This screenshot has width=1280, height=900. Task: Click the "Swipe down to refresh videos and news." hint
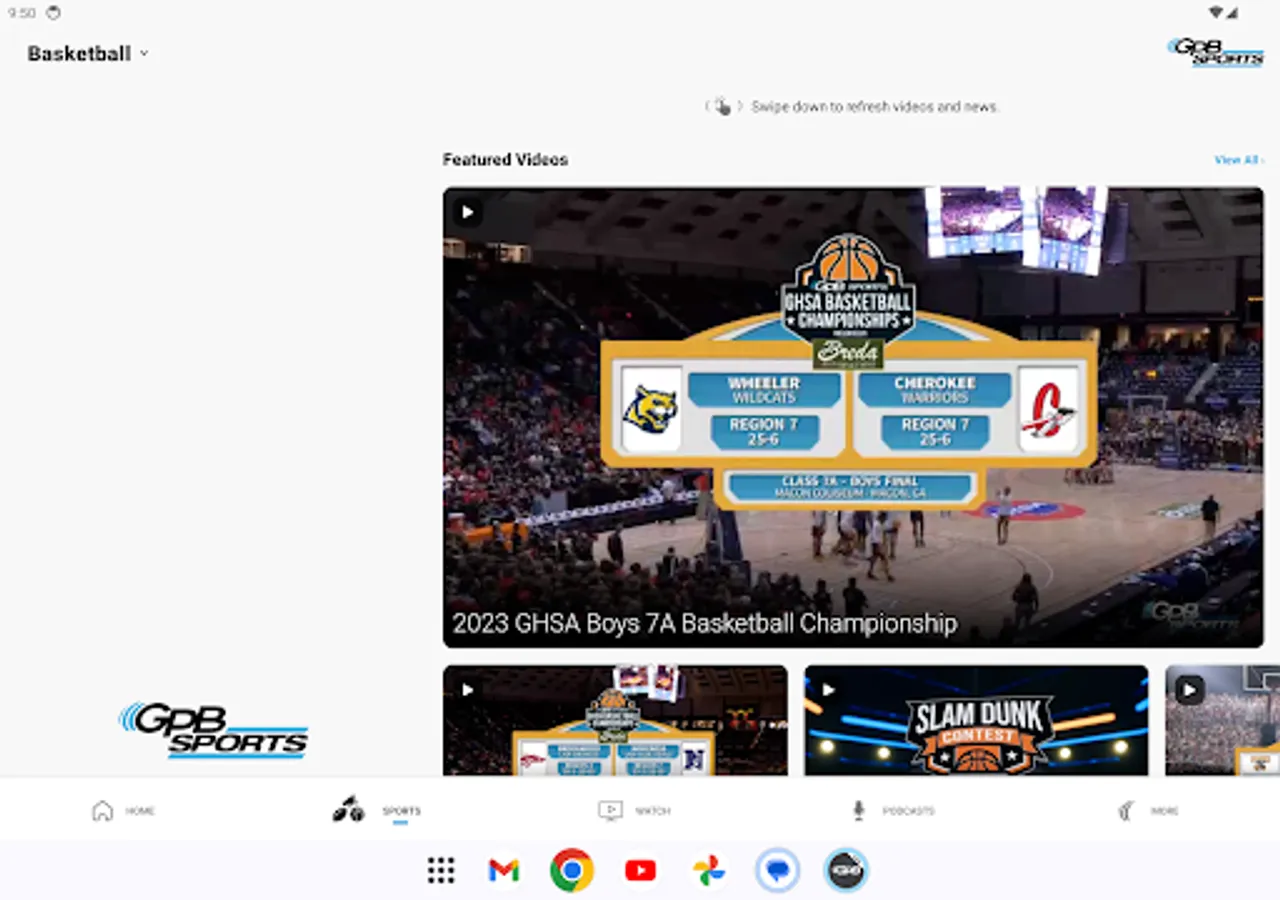[x=875, y=106]
